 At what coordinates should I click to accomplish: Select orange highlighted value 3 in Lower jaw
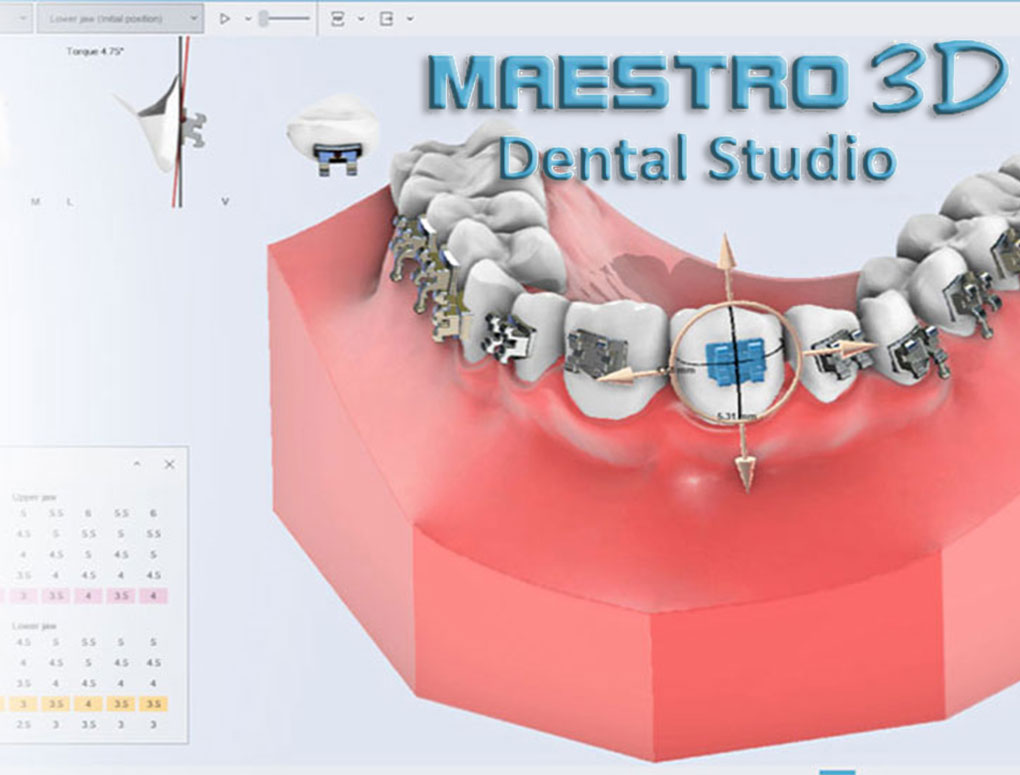point(23,704)
